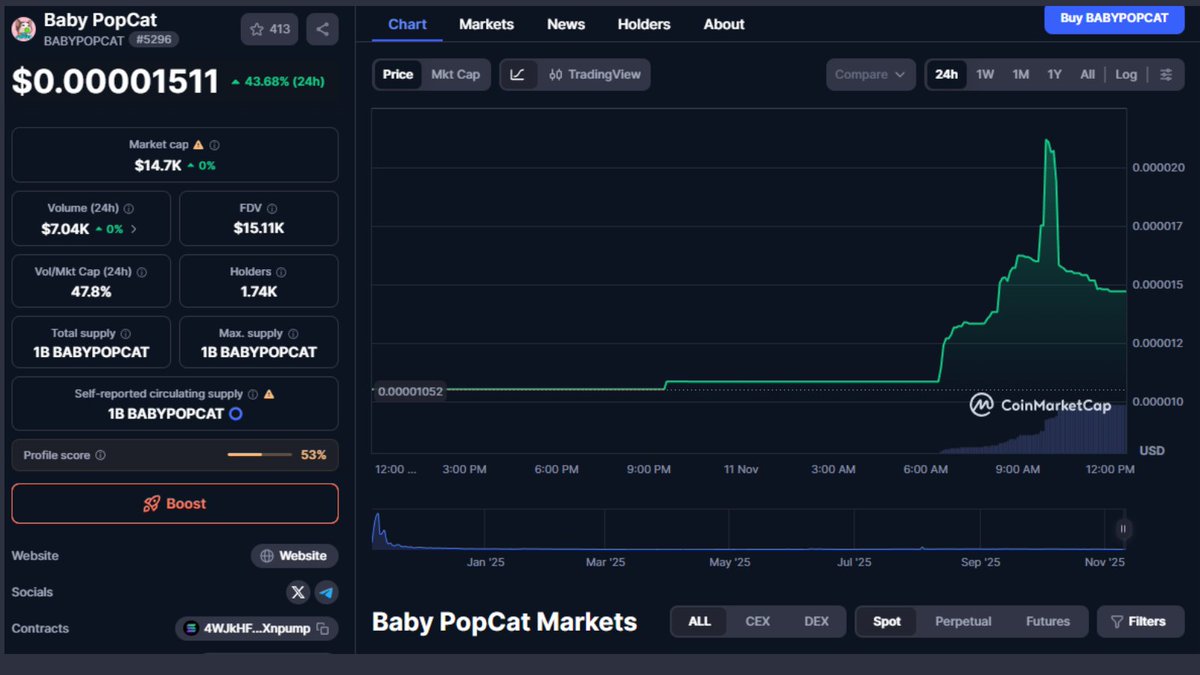Open the Markets tab

486,24
